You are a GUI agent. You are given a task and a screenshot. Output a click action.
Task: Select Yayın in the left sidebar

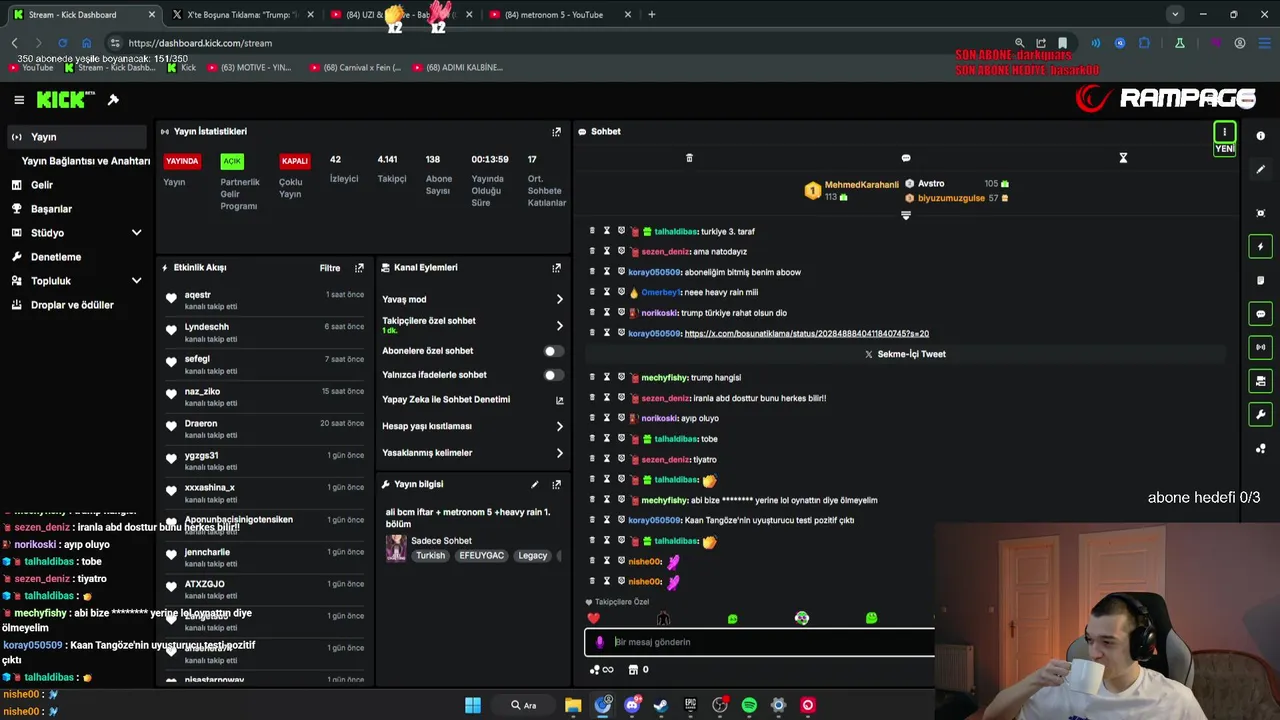76,137
